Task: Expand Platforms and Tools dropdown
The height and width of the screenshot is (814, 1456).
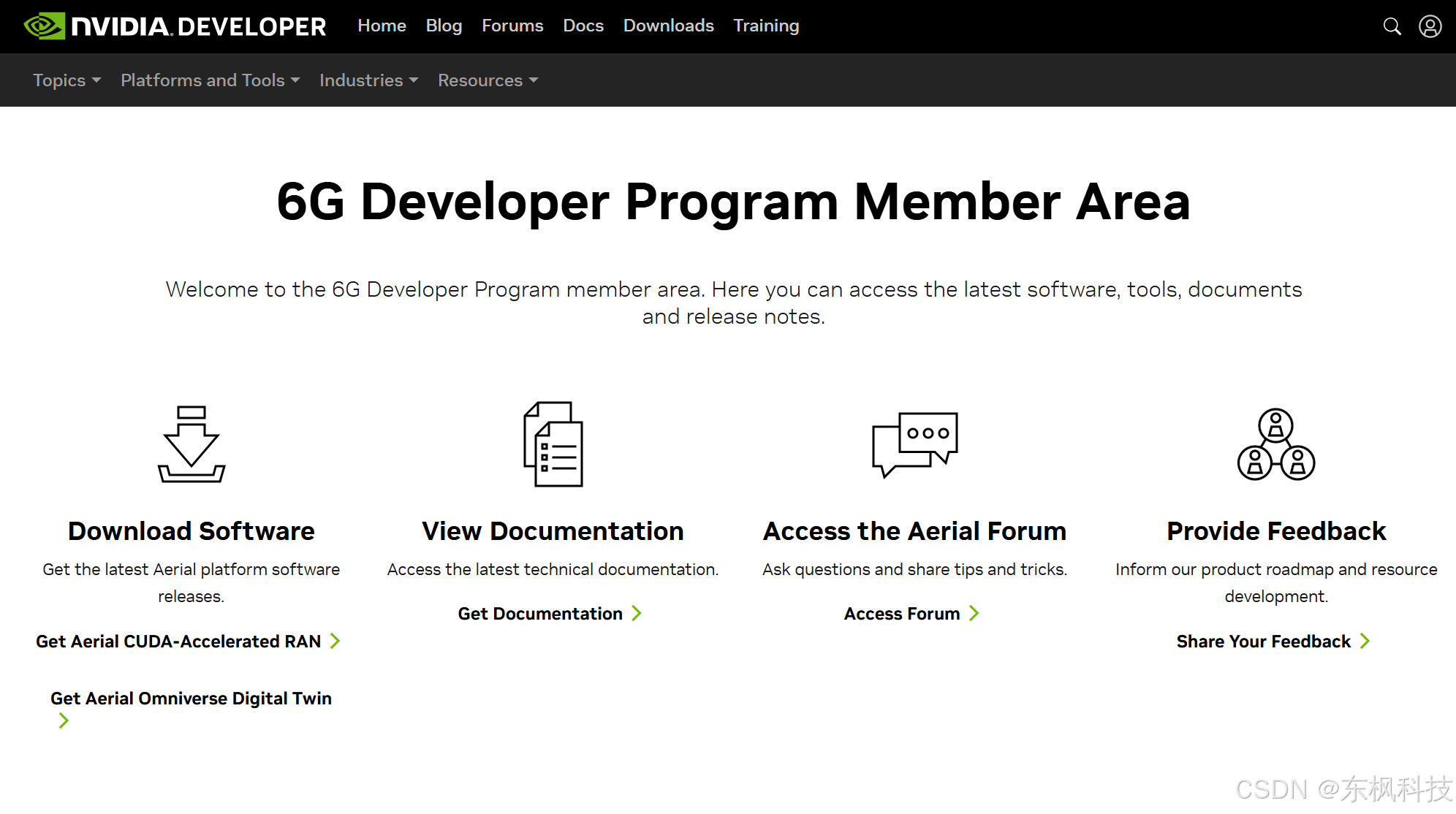Action: pyautogui.click(x=210, y=80)
